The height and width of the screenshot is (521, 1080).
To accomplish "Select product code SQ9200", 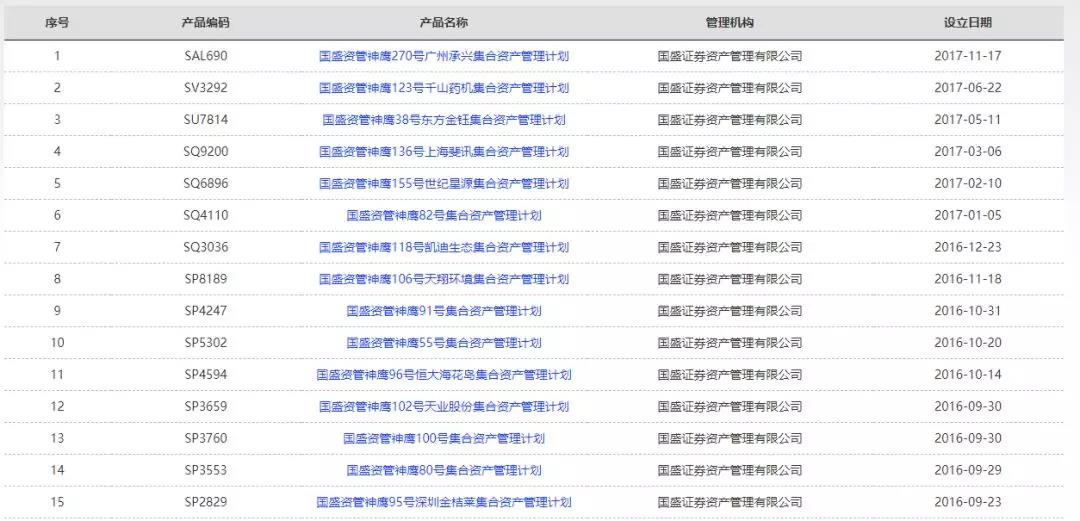I will [205, 152].
